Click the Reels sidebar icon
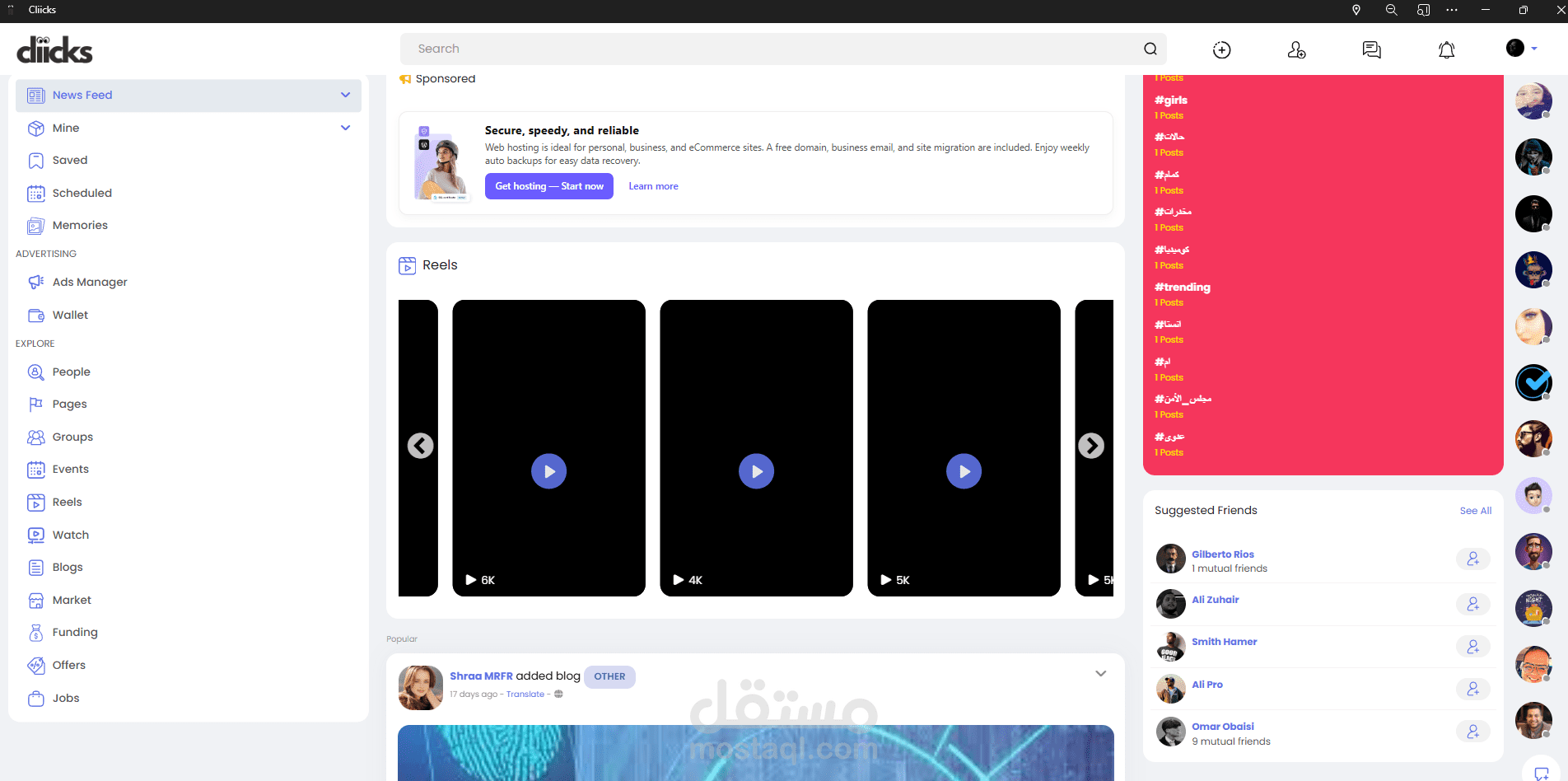 click(x=35, y=502)
